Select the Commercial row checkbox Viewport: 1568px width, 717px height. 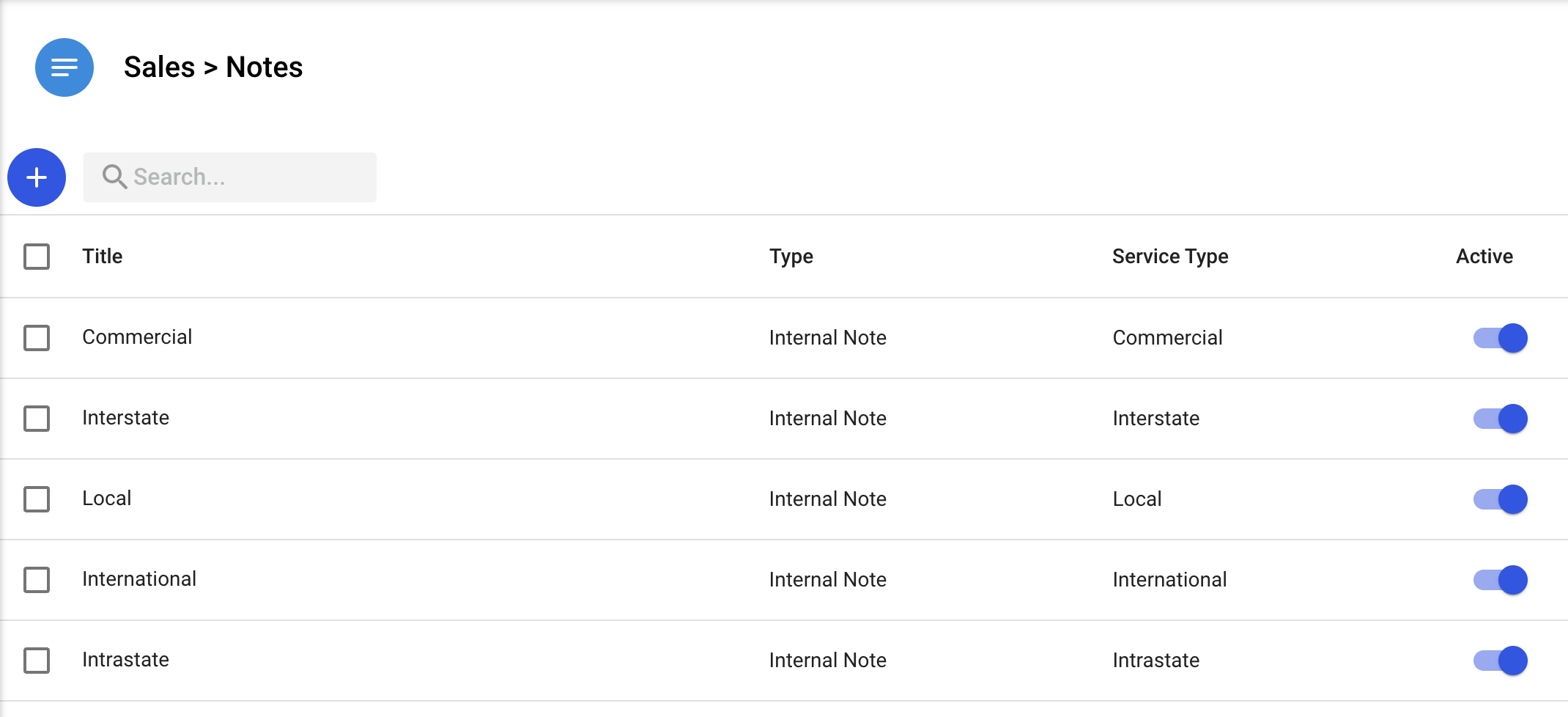click(x=37, y=338)
